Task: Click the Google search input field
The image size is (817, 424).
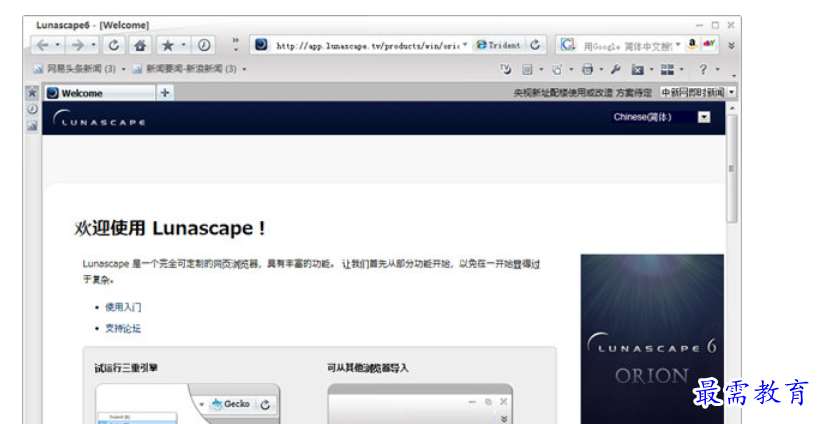Action: click(627, 46)
